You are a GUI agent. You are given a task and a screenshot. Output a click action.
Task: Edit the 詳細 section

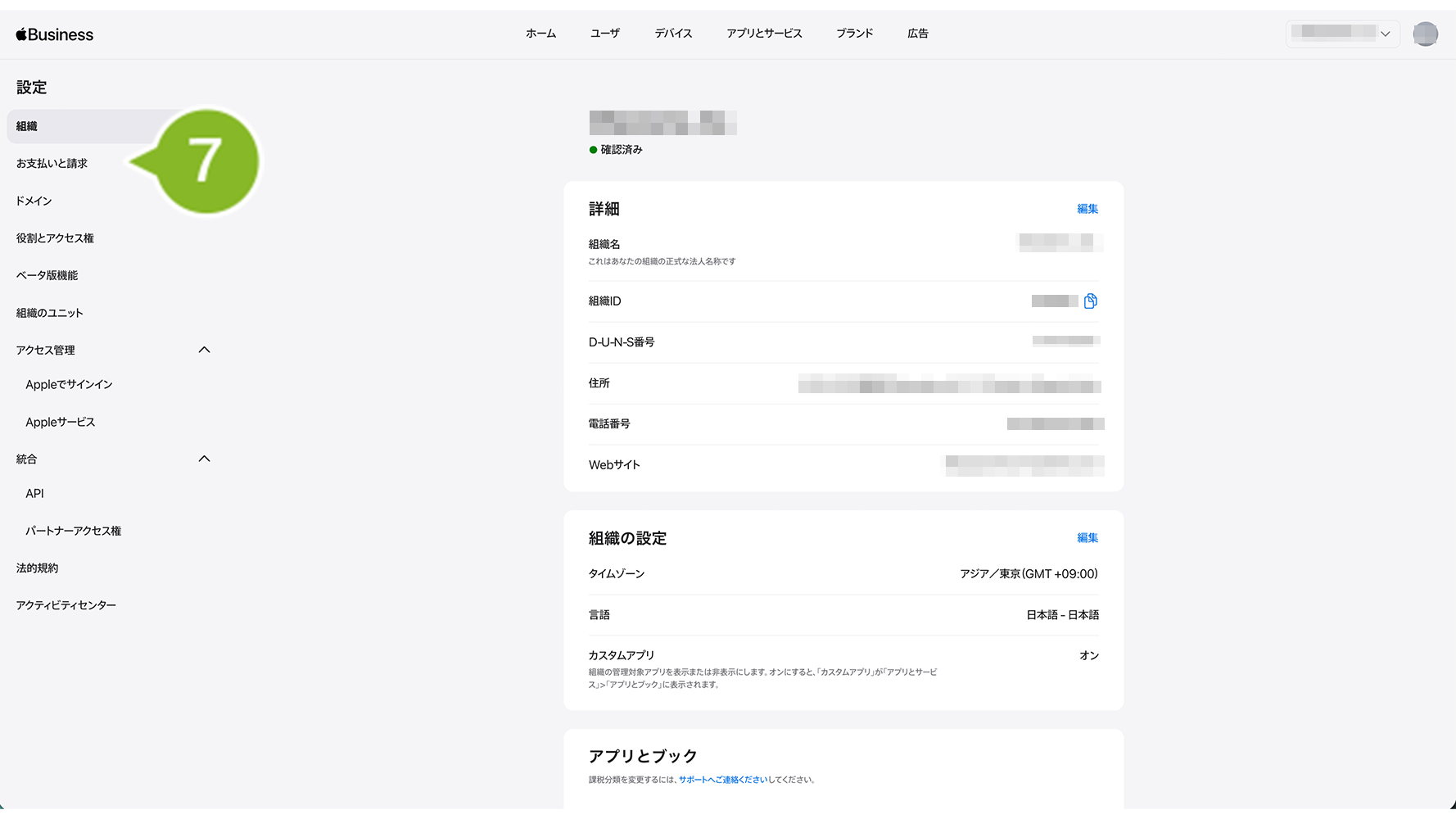(x=1087, y=209)
